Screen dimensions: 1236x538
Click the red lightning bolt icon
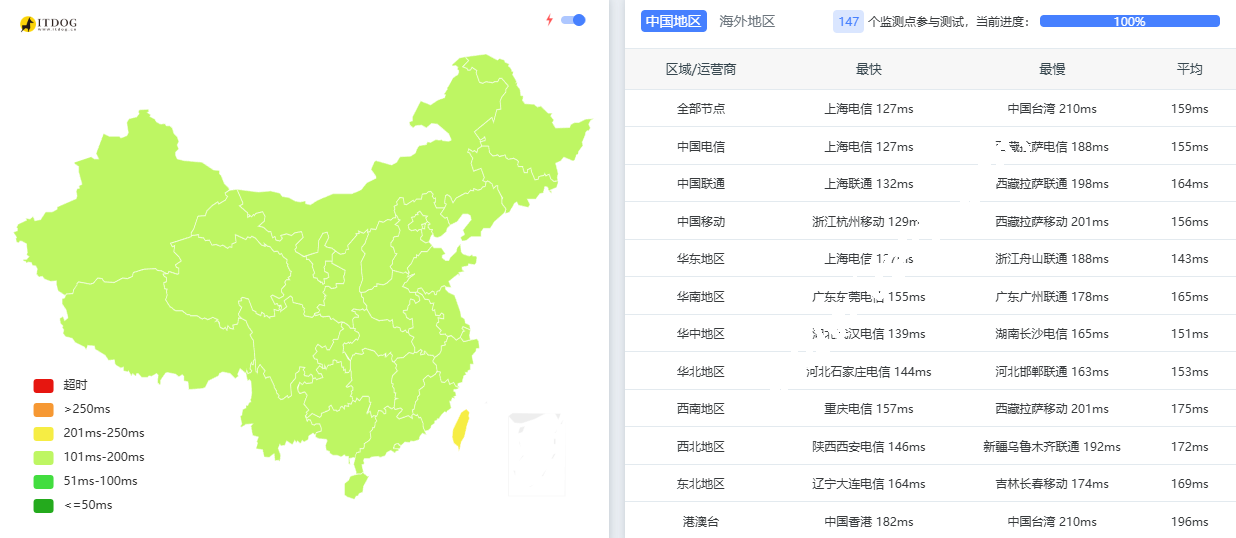point(549,20)
